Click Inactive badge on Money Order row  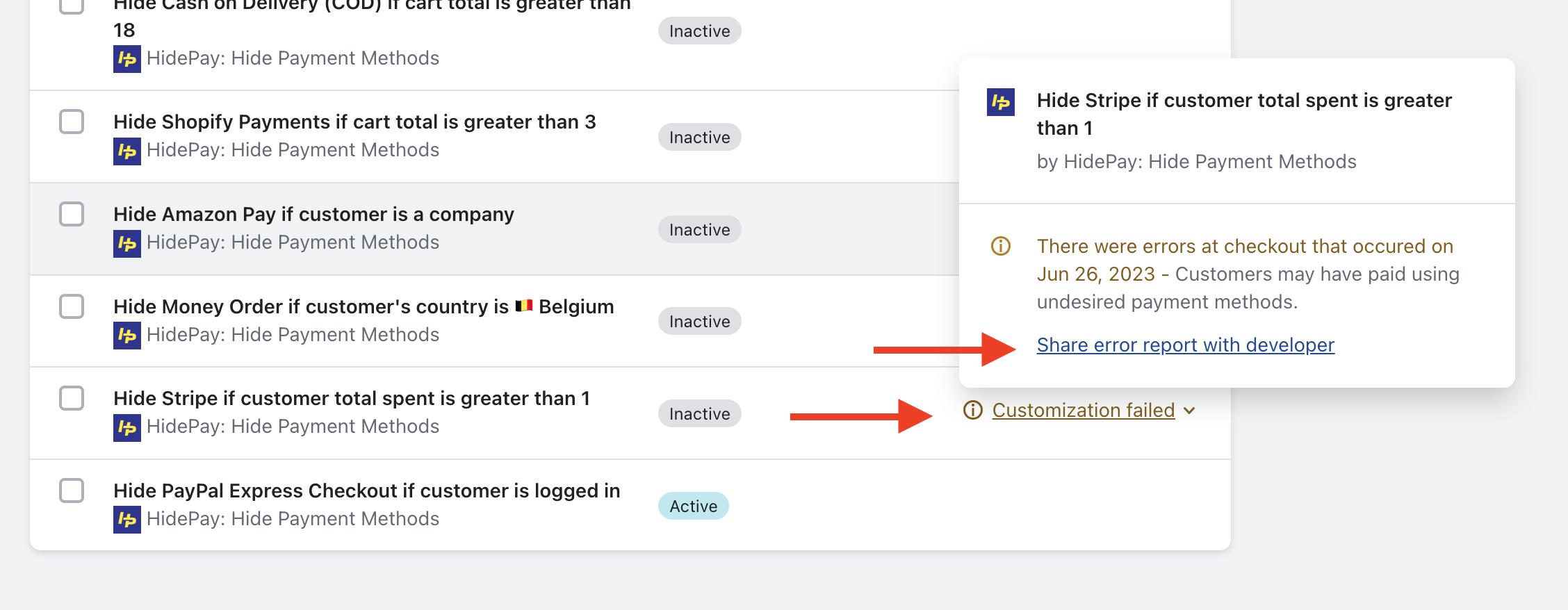click(x=700, y=321)
